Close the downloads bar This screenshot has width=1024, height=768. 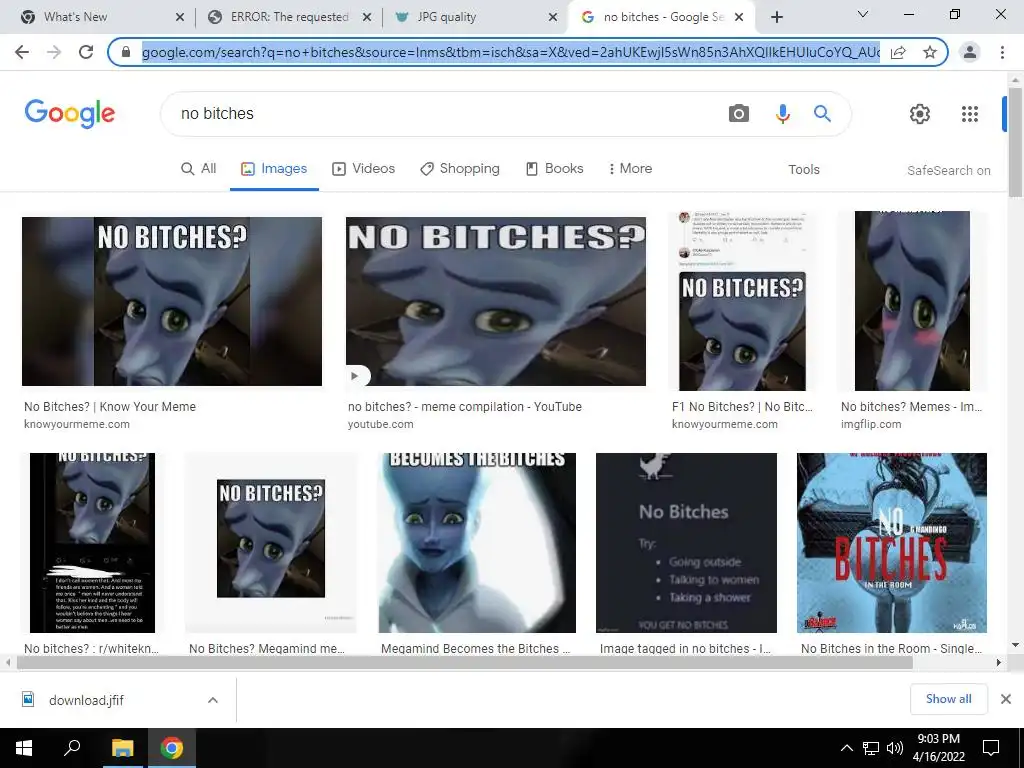pyautogui.click(x=1006, y=699)
